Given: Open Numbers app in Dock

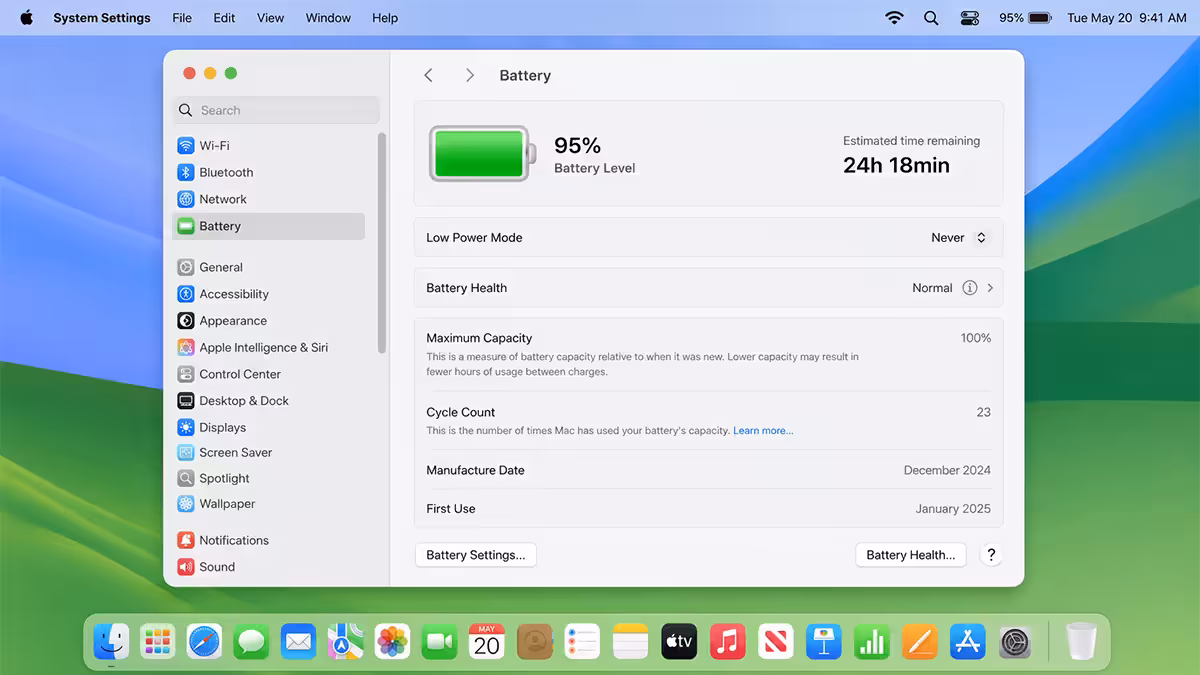Looking at the screenshot, I should [872, 641].
